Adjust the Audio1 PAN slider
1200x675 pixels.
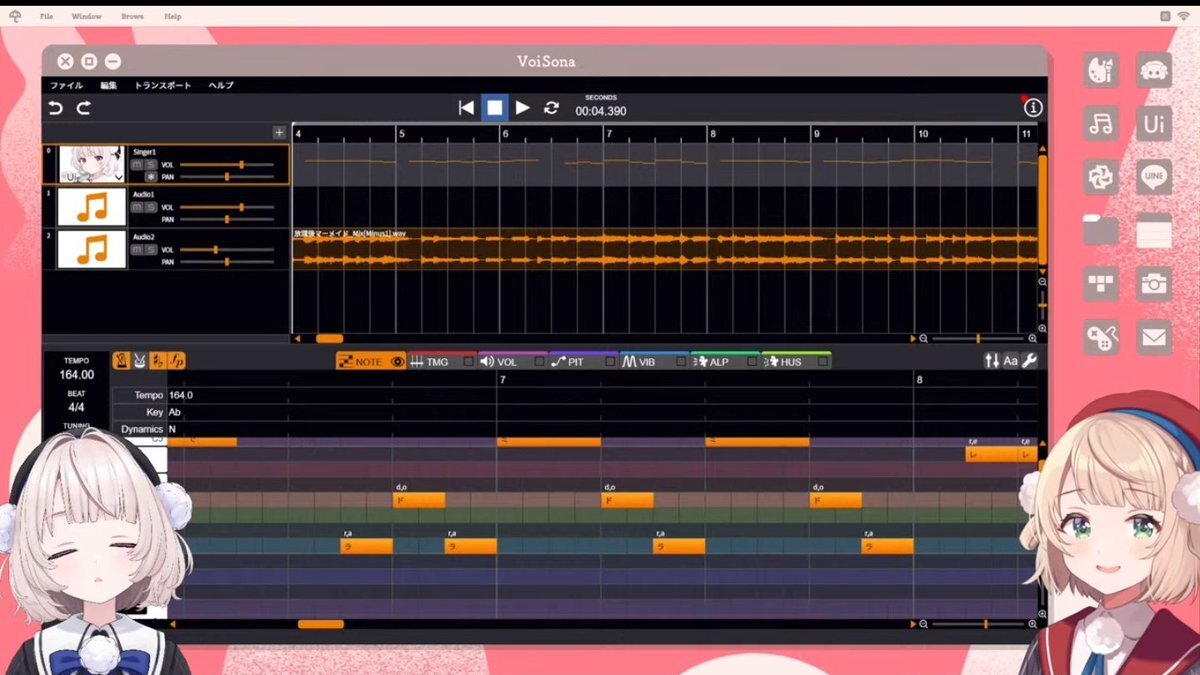227,219
